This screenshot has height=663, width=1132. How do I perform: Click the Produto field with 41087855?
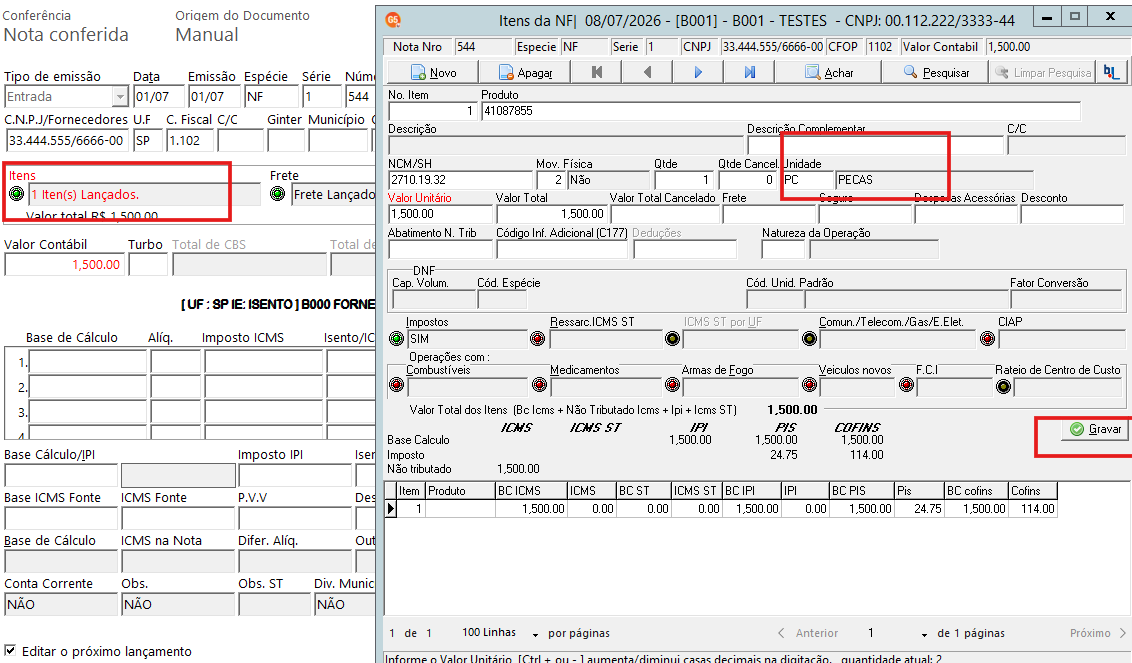coord(781,111)
